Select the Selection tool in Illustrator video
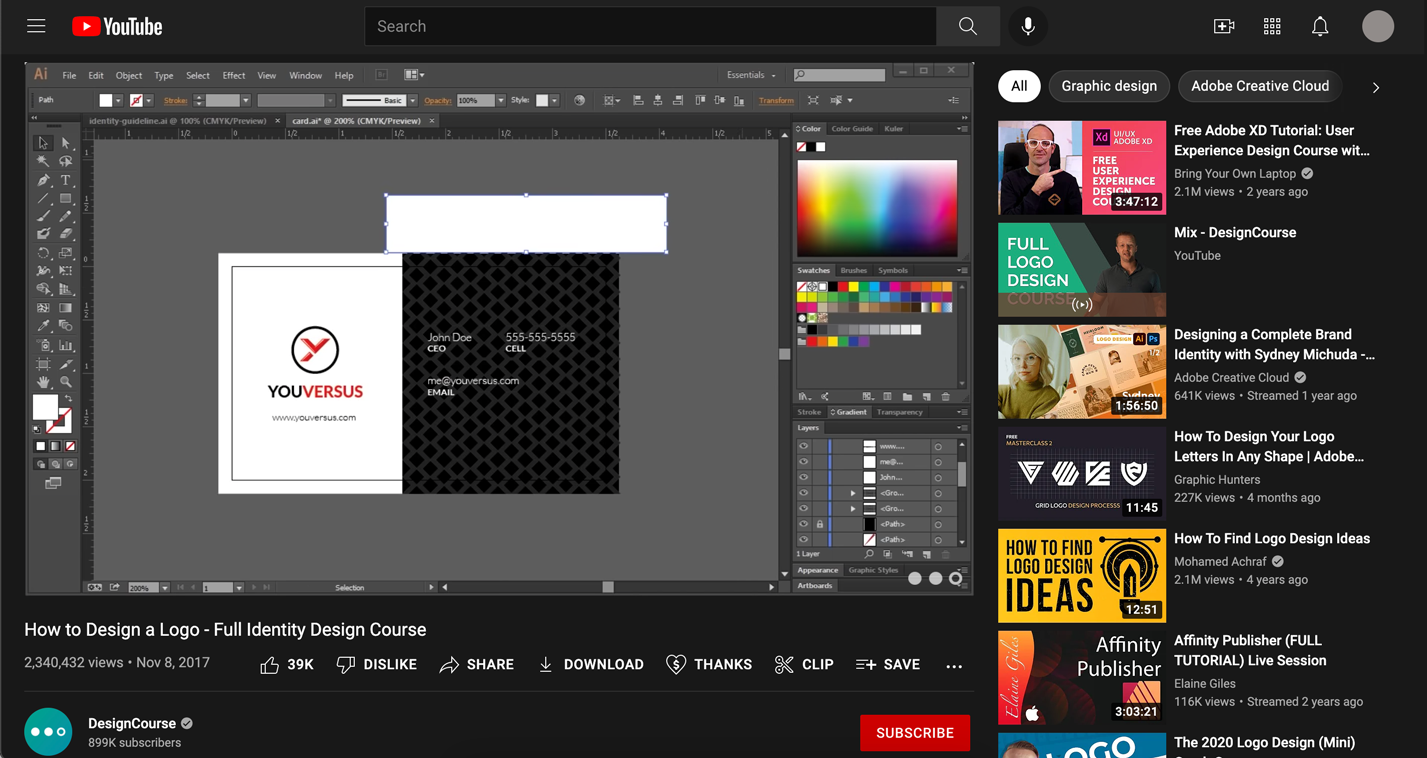1427x758 pixels. [43, 143]
